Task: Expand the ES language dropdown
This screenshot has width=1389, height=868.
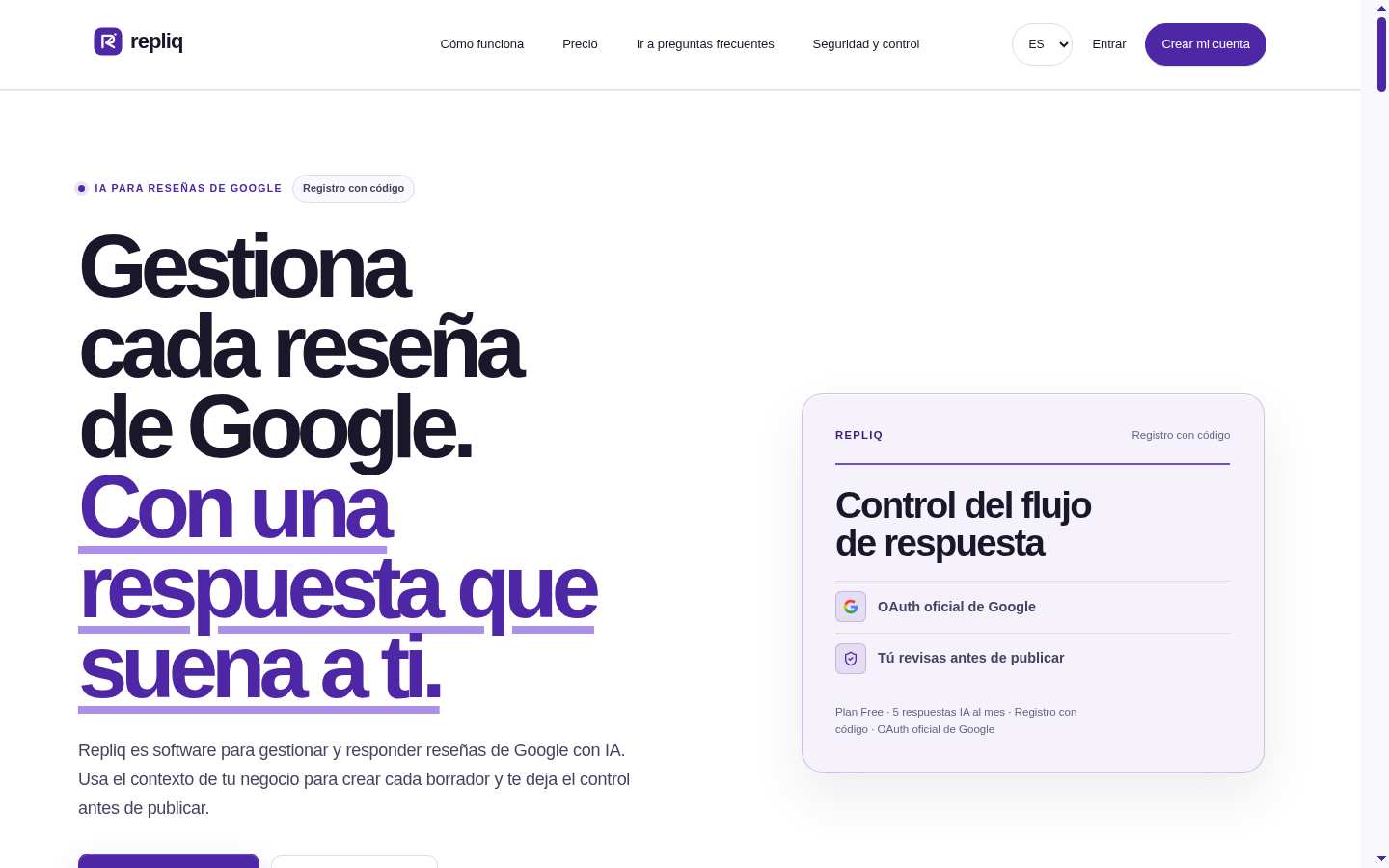Action: tap(1042, 44)
